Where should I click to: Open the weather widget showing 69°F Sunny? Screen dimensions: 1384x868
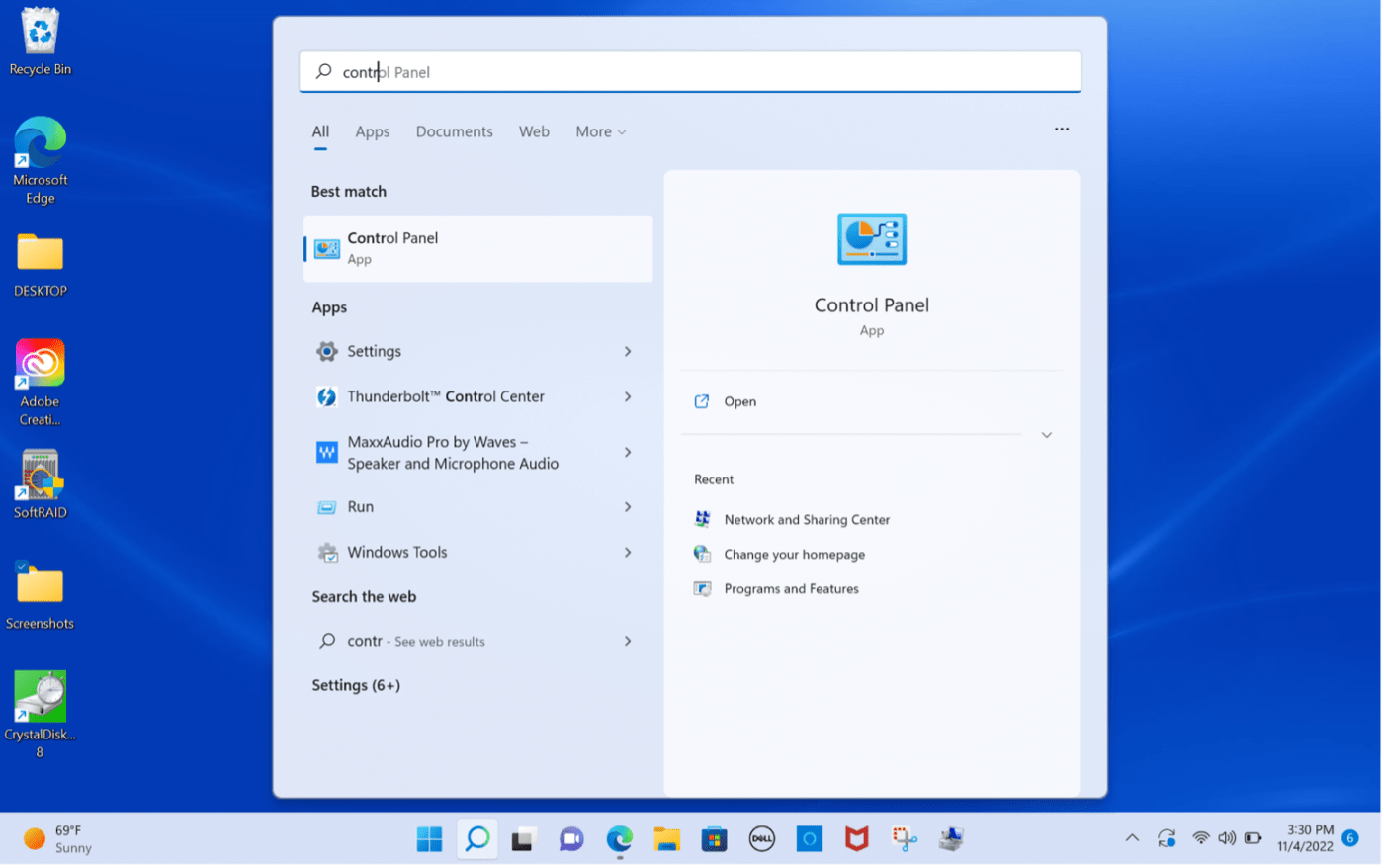click(x=59, y=840)
